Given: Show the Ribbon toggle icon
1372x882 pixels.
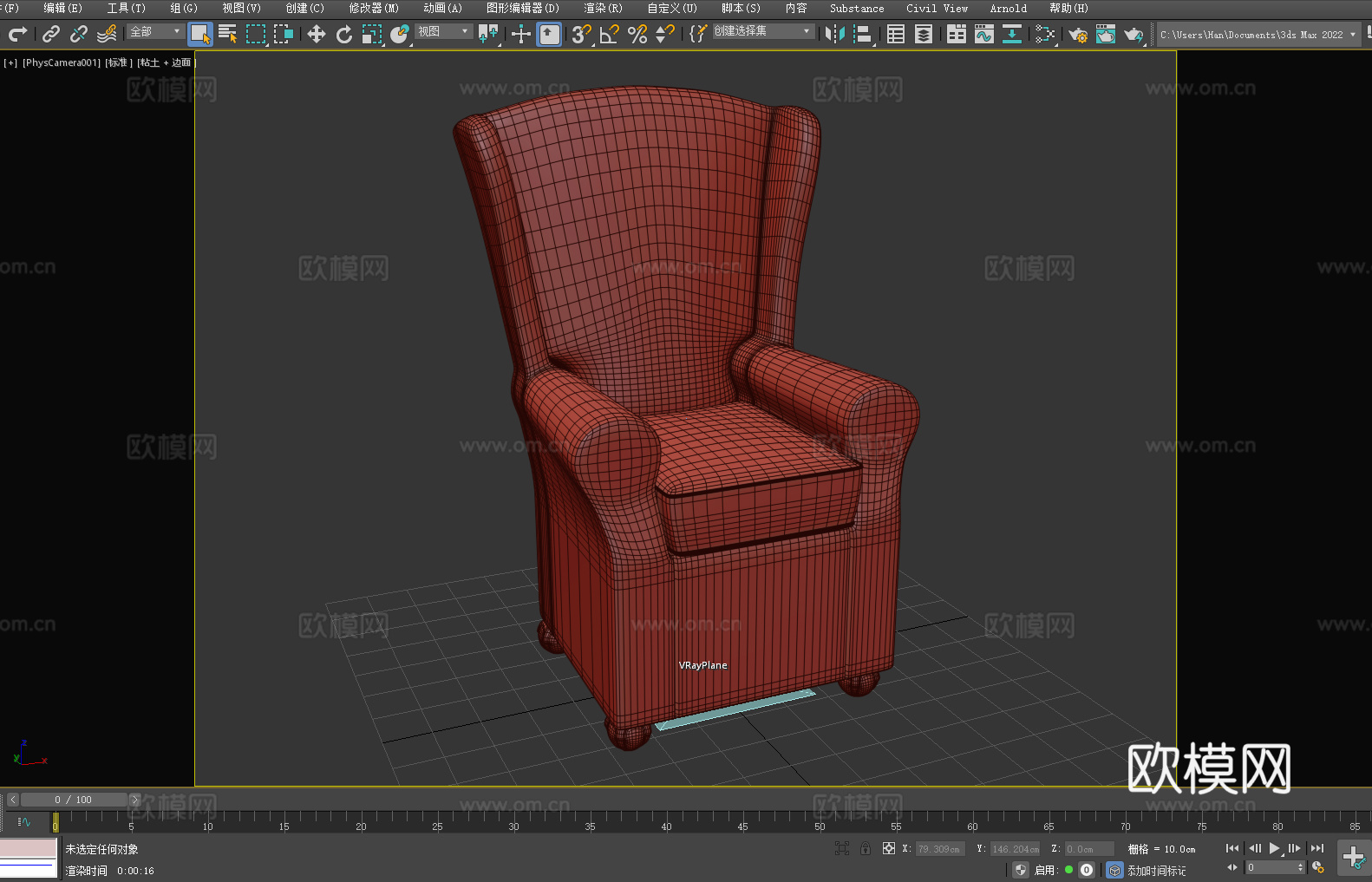Looking at the screenshot, I should click(957, 34).
